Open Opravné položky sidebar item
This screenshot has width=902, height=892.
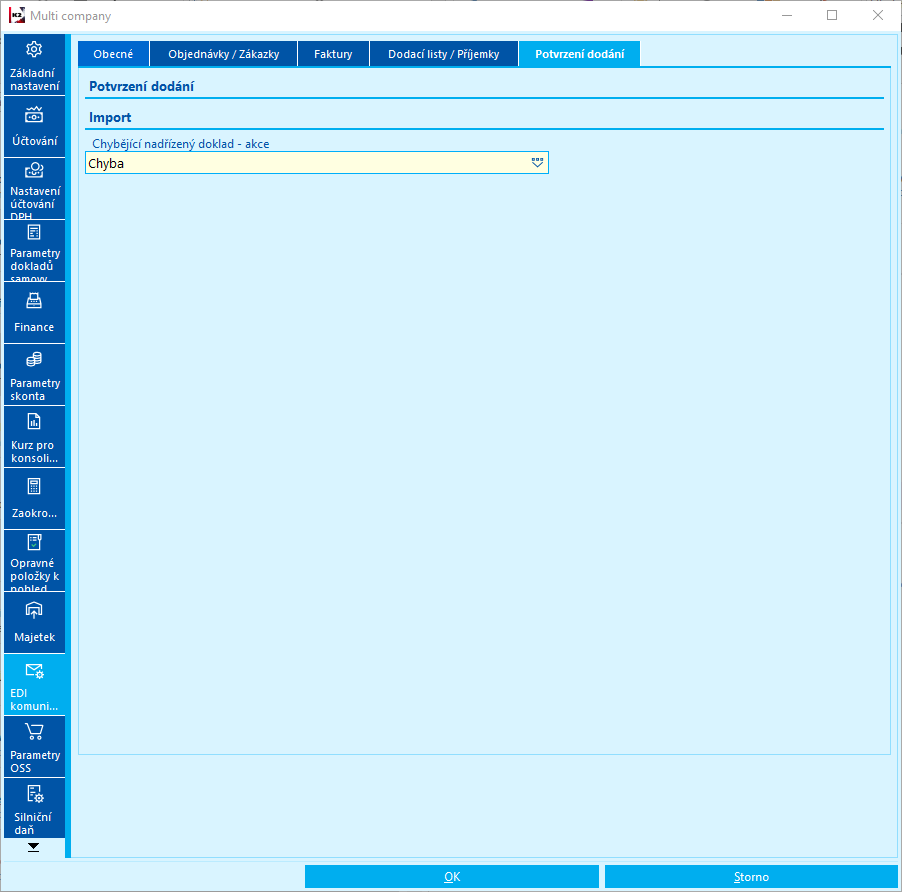[35, 561]
